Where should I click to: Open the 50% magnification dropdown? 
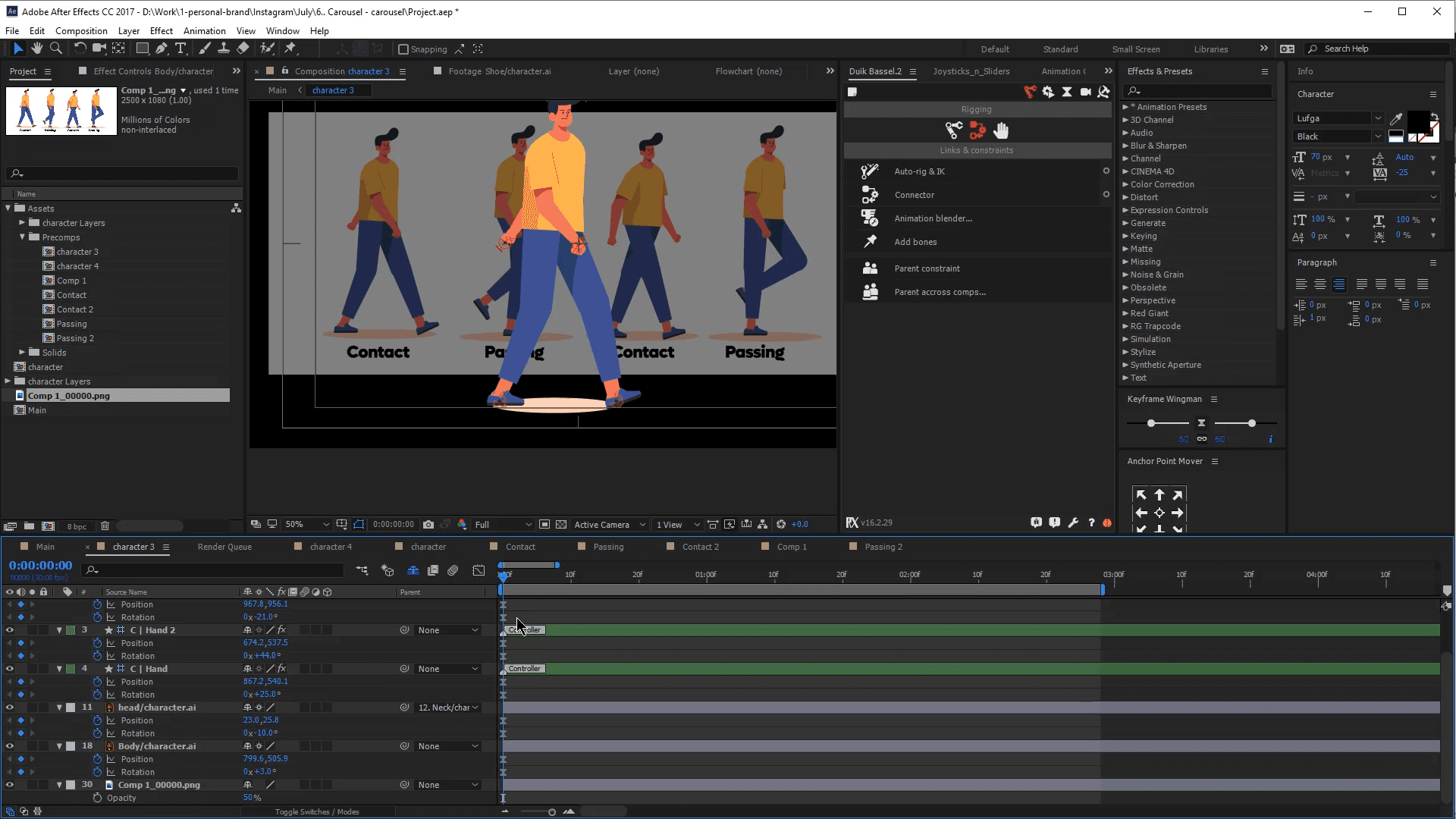[x=307, y=524]
